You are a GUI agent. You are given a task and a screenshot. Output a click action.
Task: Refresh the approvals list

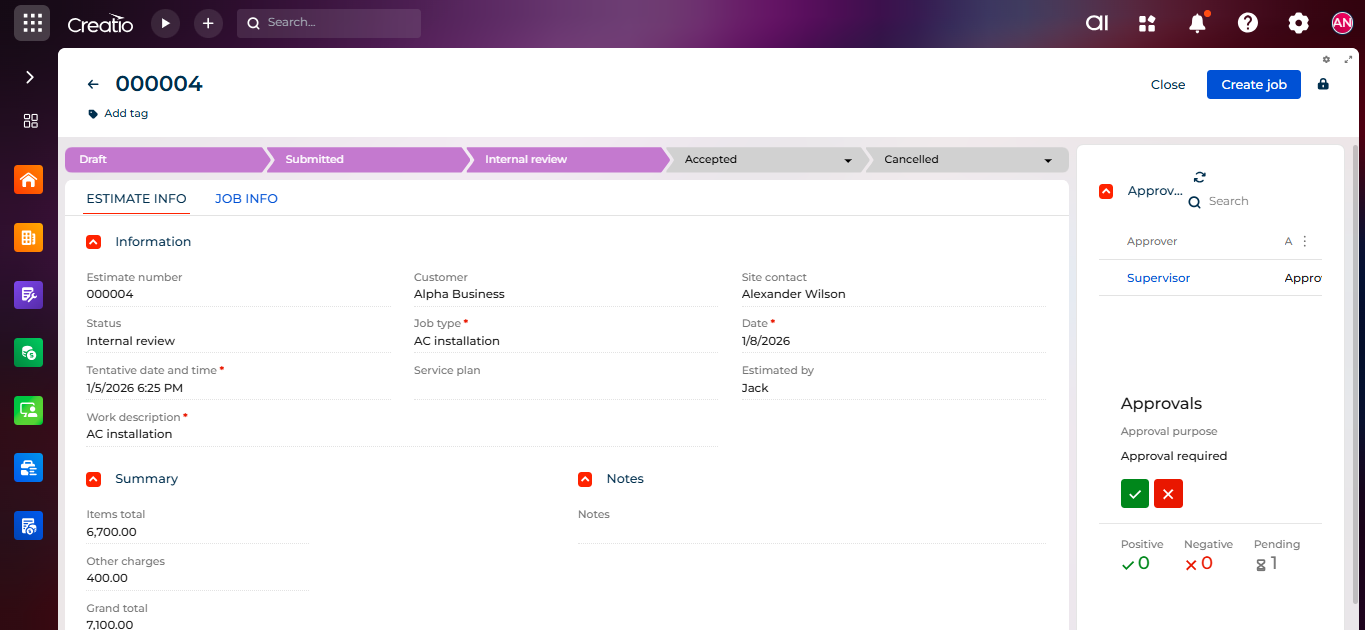[1200, 178]
